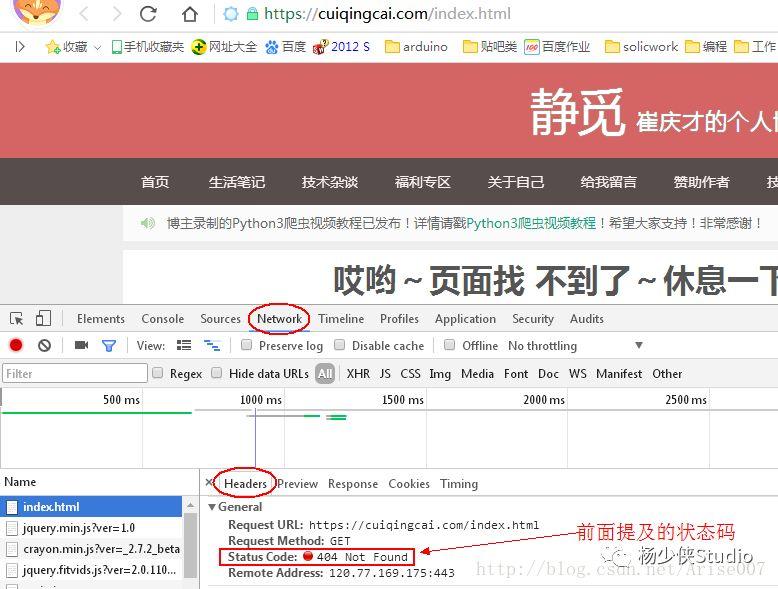Toggle the device toolbar icon in DevTools
This screenshot has width=778, height=589.
43,318
